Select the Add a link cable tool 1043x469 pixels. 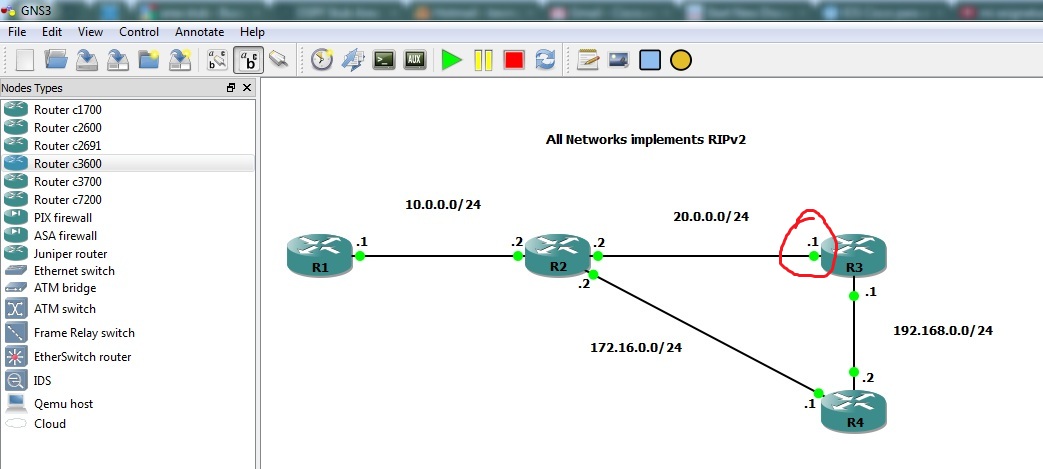coord(279,60)
